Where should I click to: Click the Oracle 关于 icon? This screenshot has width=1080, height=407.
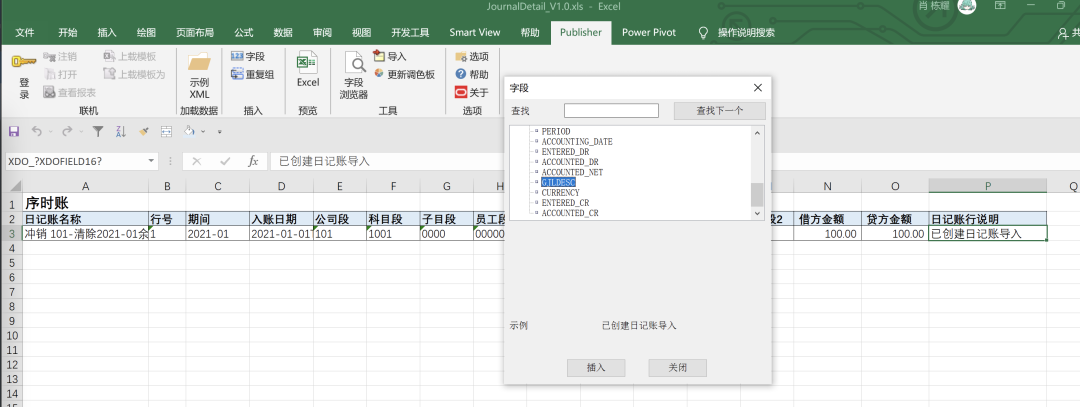pyautogui.click(x=461, y=92)
